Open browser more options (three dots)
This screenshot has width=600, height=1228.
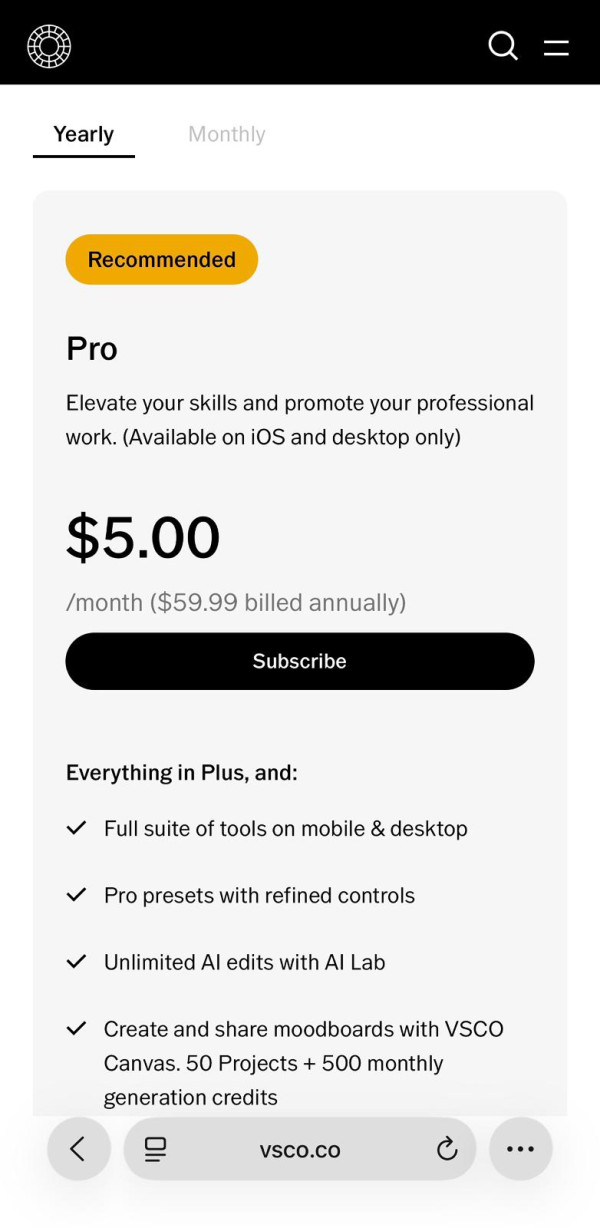coord(520,1149)
